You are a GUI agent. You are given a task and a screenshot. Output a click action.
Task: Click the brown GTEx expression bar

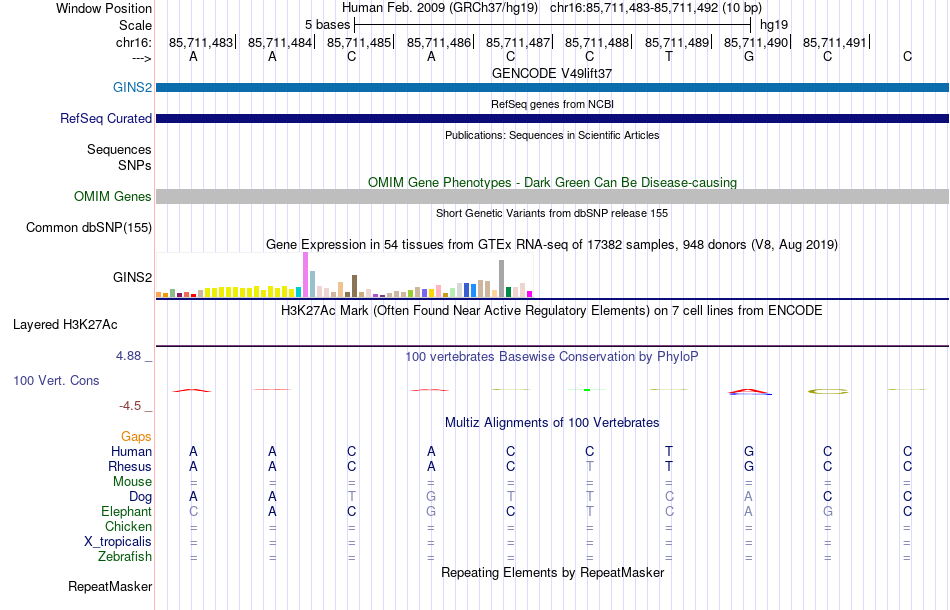coord(354,286)
